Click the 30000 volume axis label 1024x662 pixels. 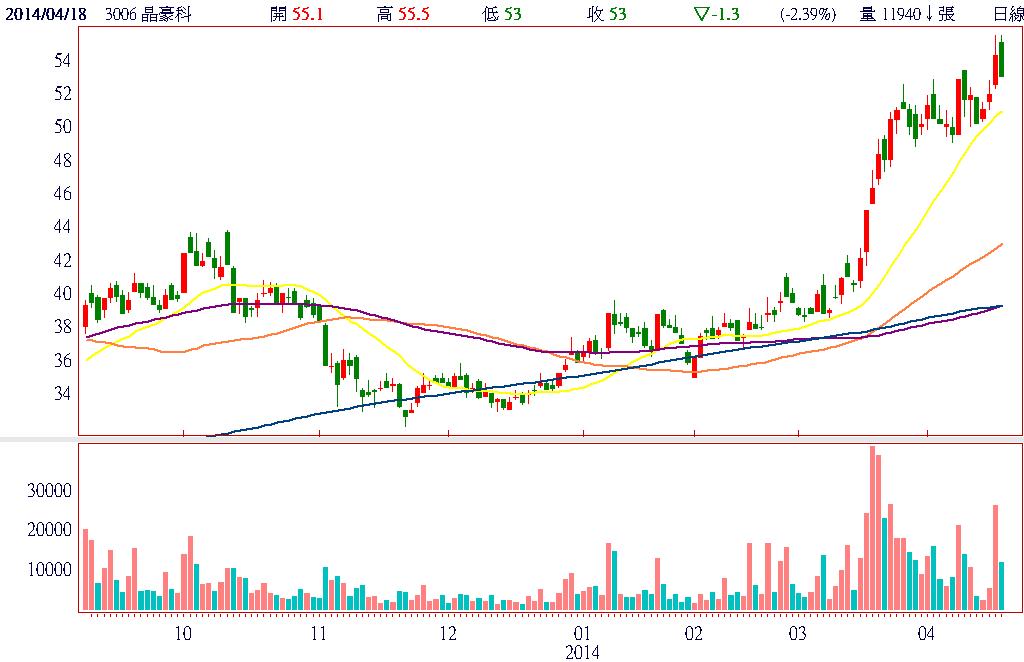tap(50, 490)
